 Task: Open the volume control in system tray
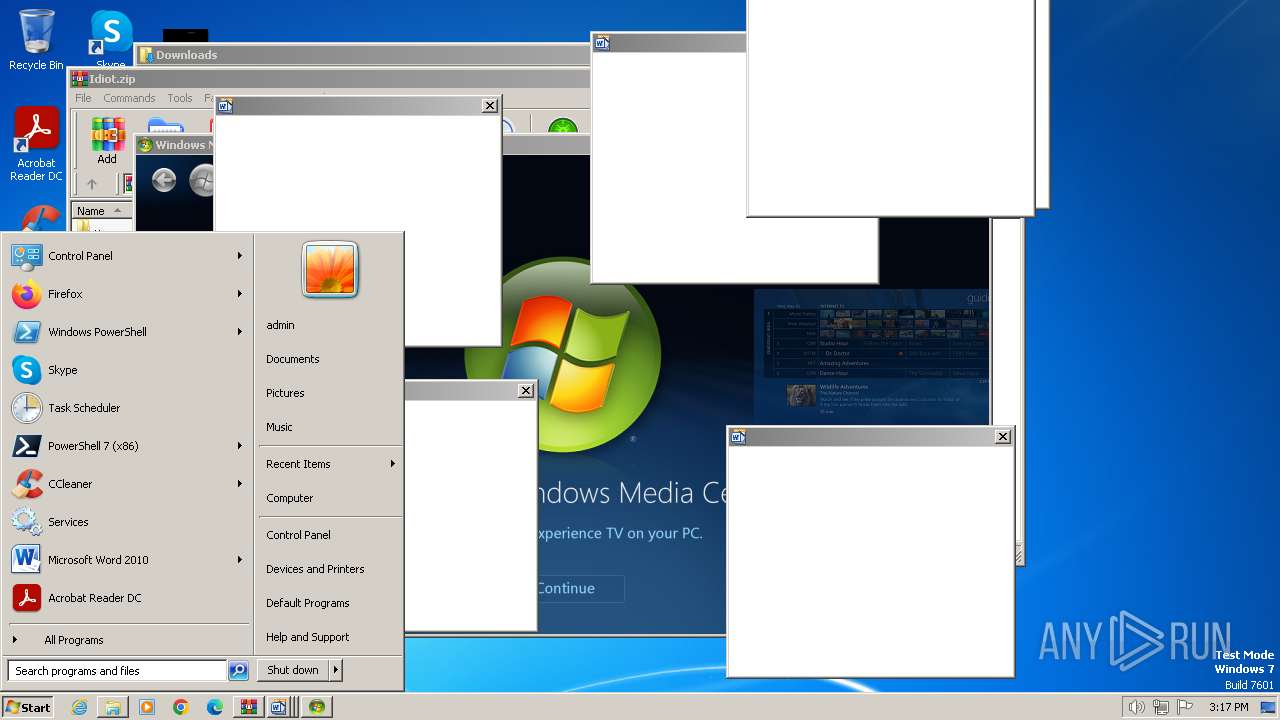[1136, 707]
